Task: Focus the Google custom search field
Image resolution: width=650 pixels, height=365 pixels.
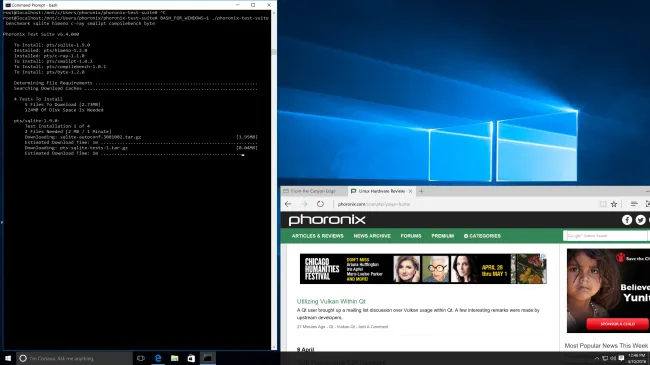Action: tap(605, 236)
